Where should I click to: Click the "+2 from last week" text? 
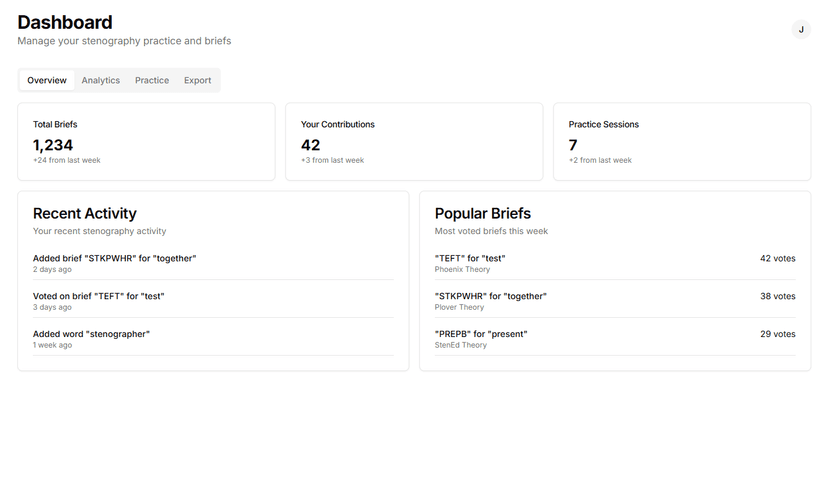[600, 160]
